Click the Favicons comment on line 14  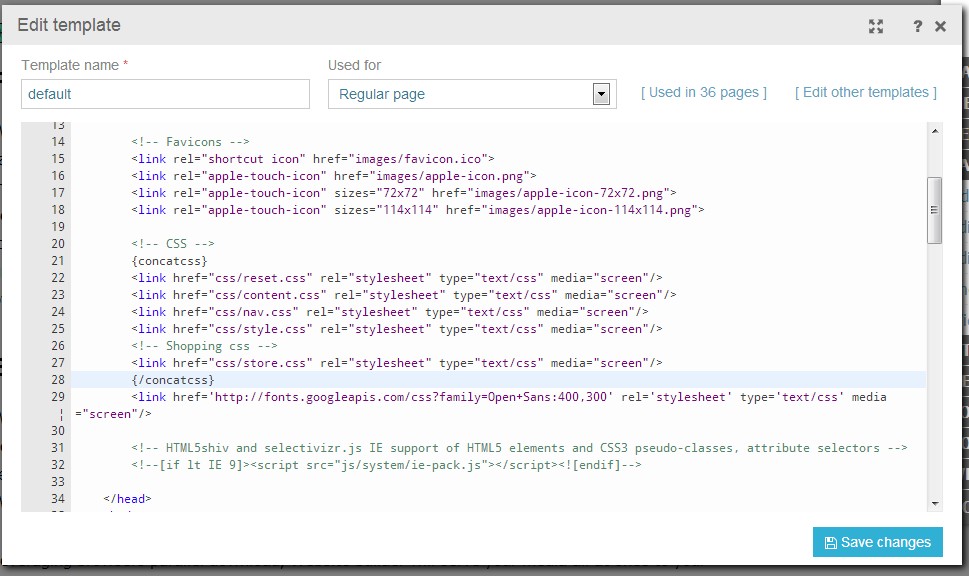coord(190,142)
